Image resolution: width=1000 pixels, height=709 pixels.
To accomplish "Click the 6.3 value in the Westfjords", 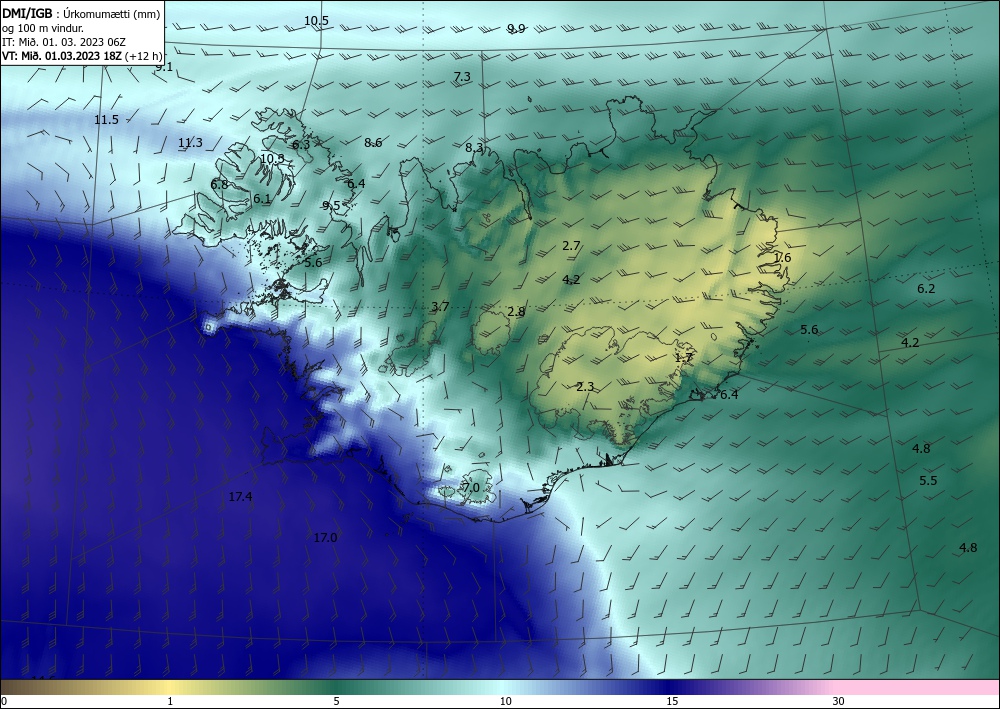I will coord(301,144).
